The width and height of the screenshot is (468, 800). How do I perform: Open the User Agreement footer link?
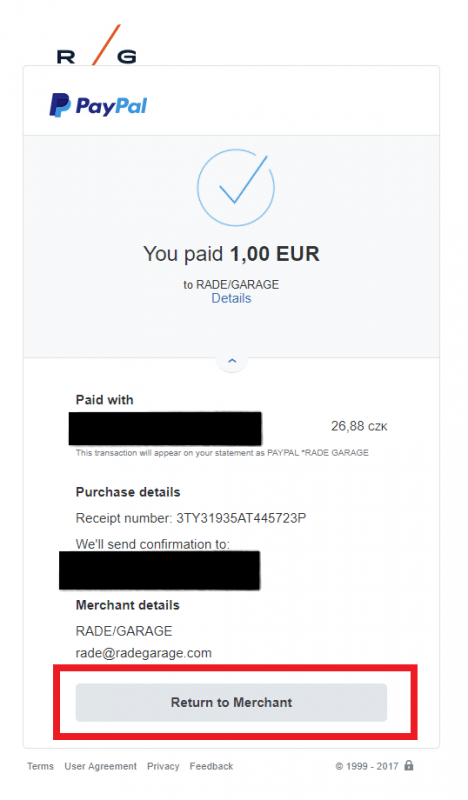tap(101, 766)
